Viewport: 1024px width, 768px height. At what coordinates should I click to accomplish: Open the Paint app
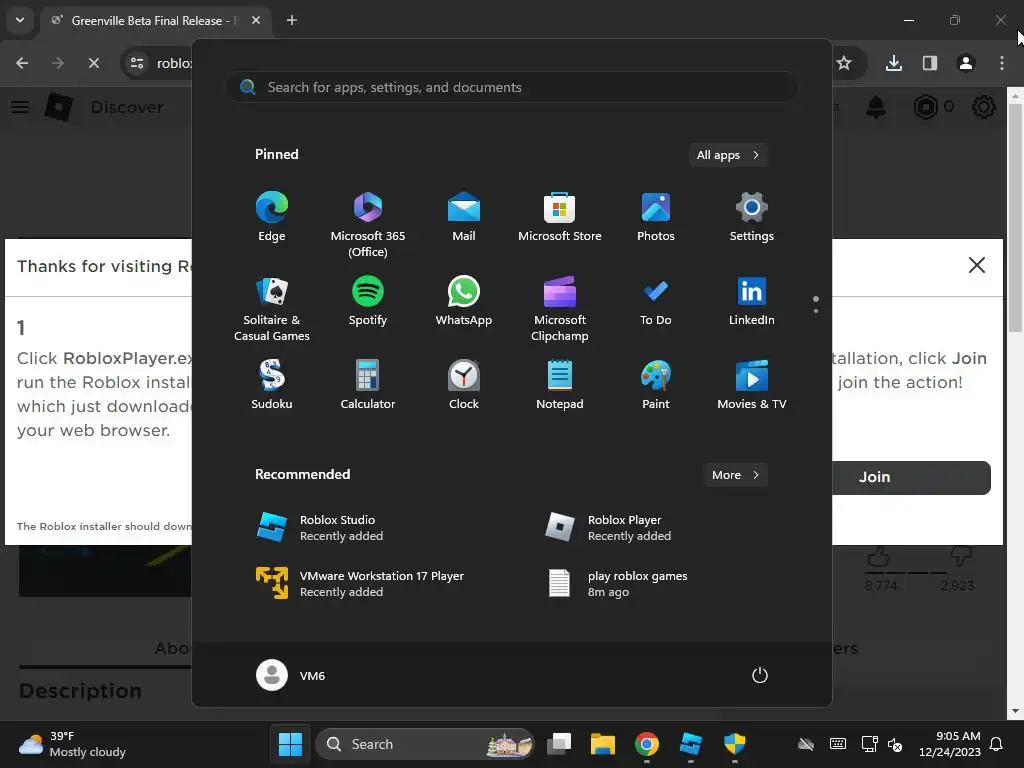(656, 385)
